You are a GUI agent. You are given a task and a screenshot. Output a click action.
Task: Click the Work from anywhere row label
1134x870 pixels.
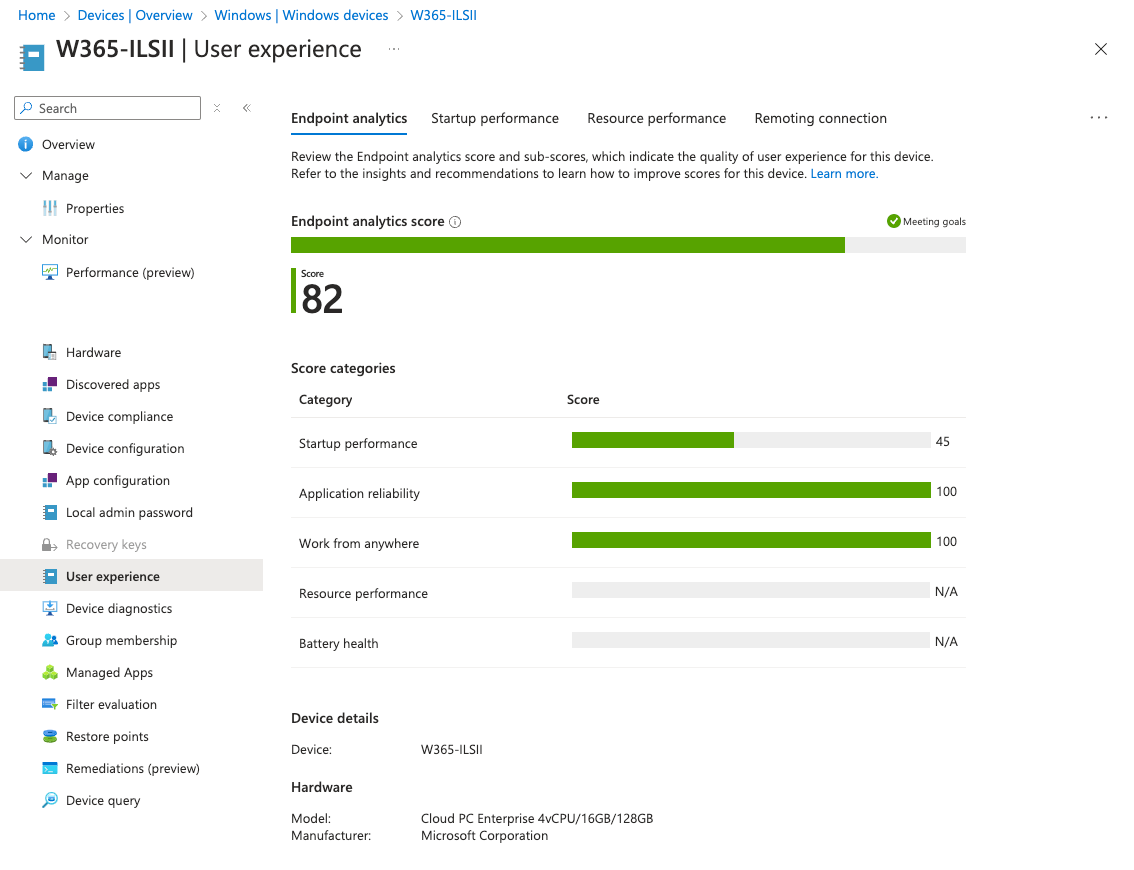[x=359, y=543]
